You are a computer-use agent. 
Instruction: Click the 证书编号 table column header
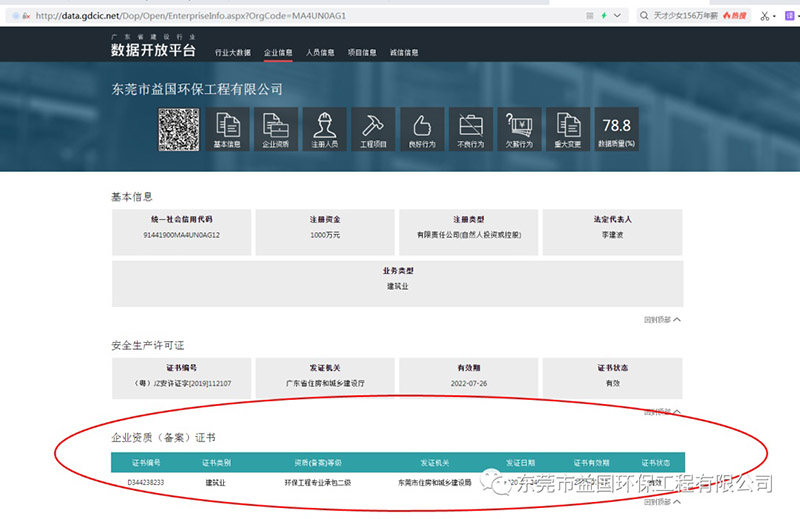146,463
